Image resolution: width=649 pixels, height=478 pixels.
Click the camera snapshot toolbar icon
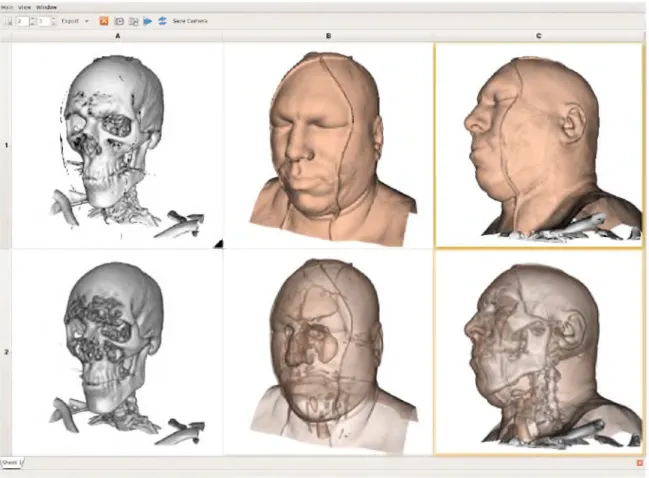coord(119,21)
